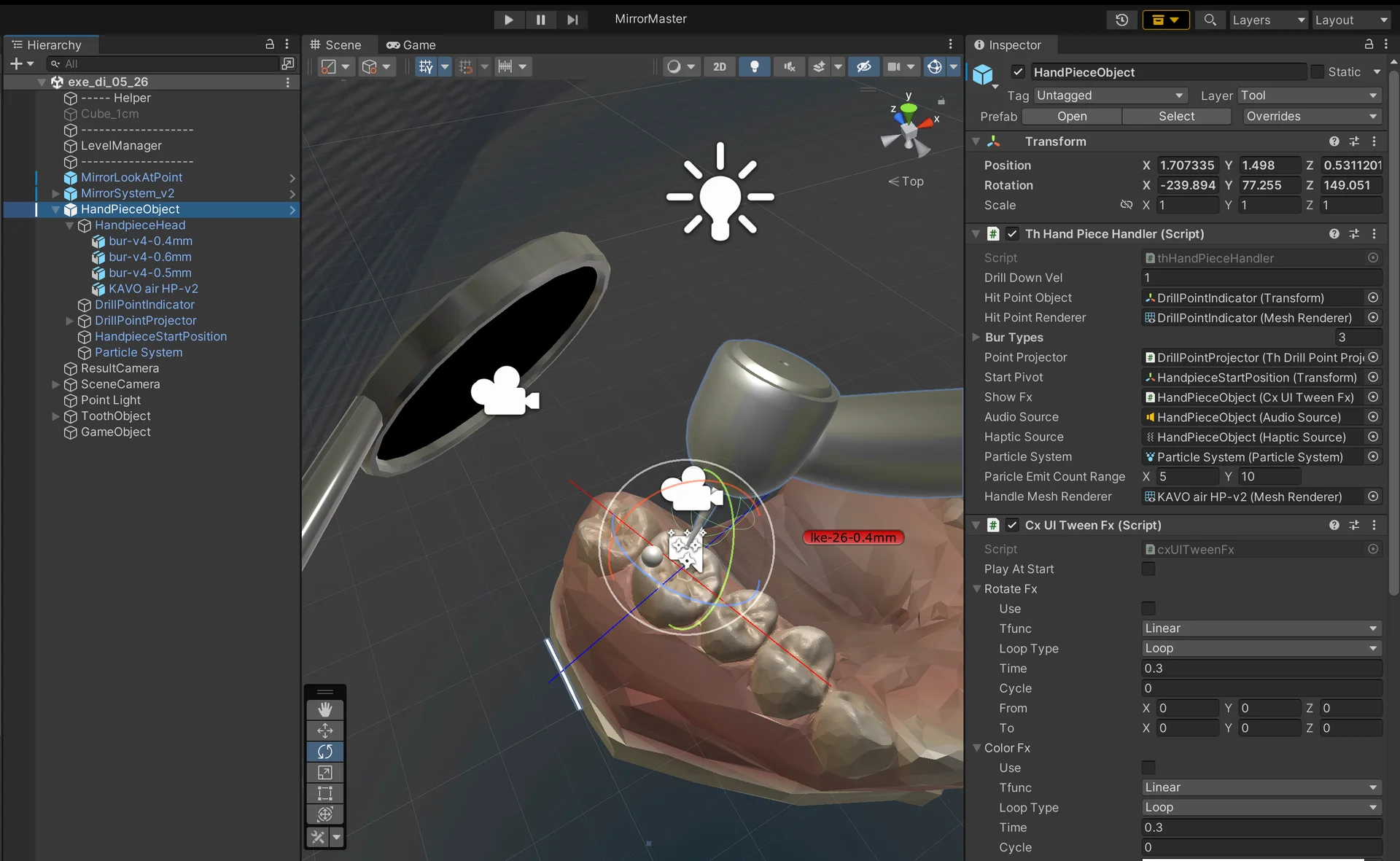Click the prefab Open button
The image size is (1400, 861).
click(x=1071, y=117)
